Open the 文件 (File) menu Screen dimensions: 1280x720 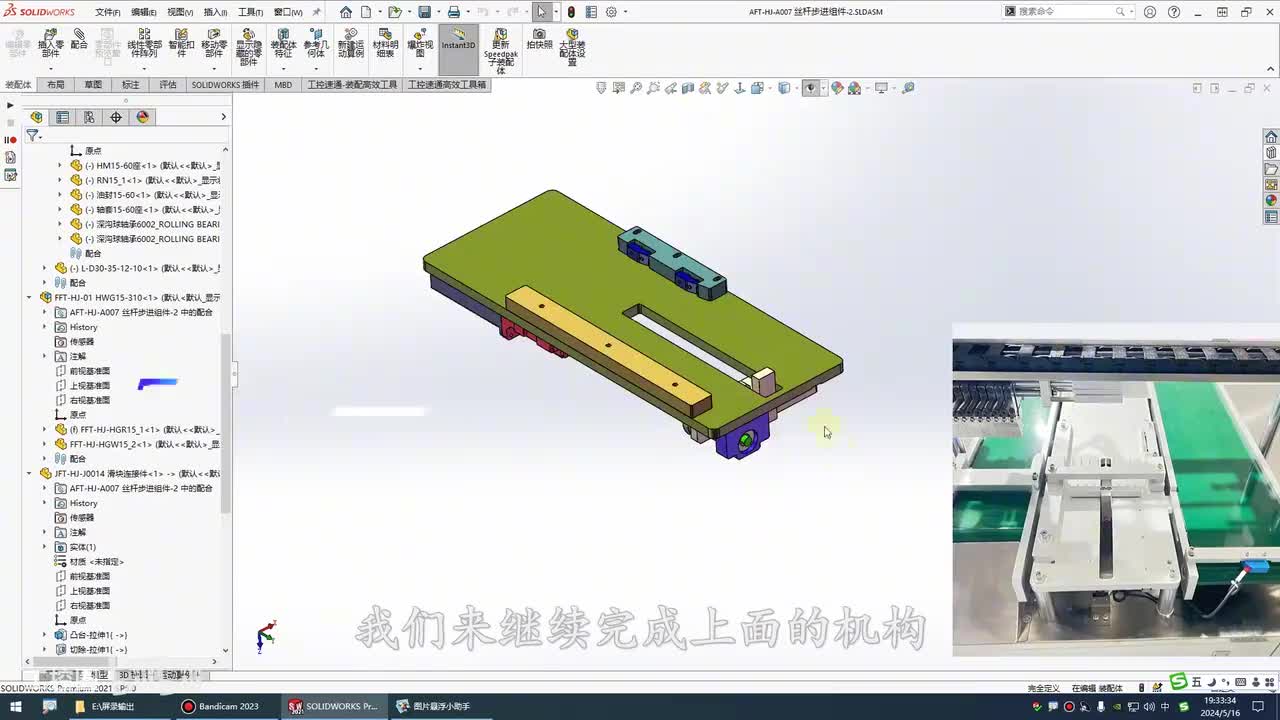pos(108,12)
